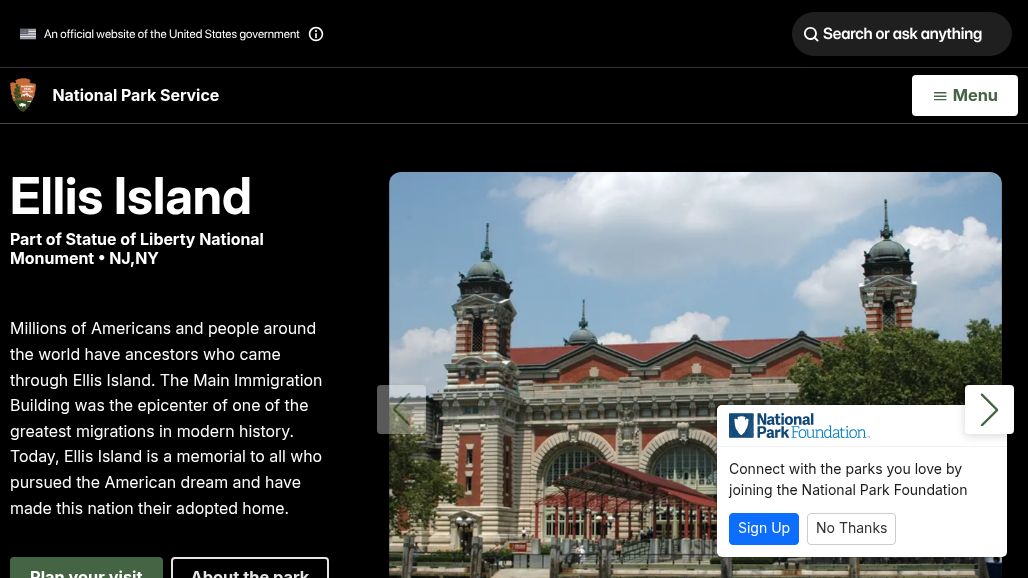Click 'An official website of the United States government'
The height and width of the screenshot is (578, 1028).
coord(172,34)
